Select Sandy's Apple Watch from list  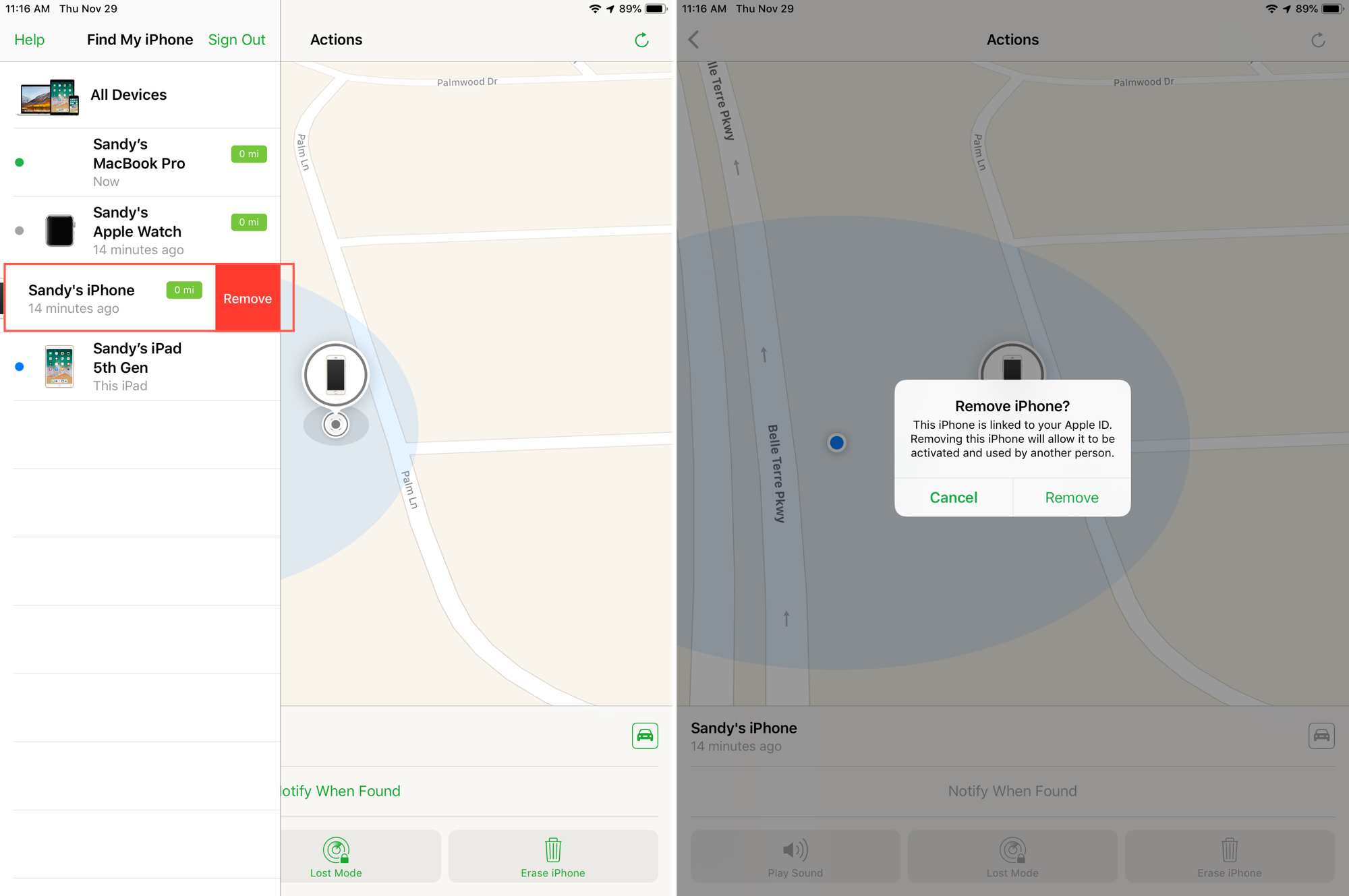click(x=141, y=230)
